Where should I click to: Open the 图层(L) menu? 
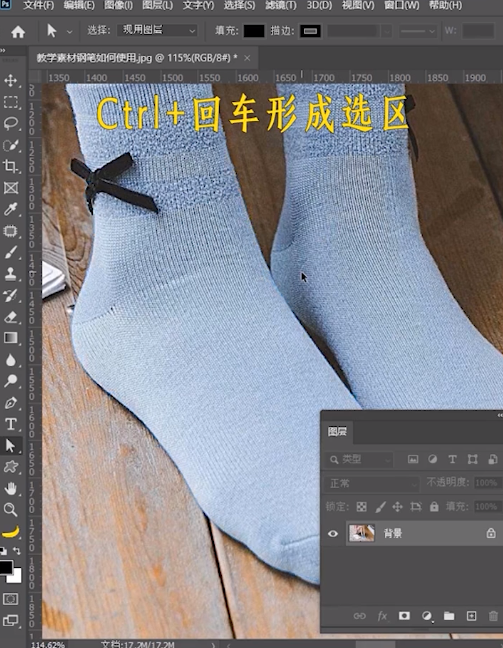click(x=157, y=5)
